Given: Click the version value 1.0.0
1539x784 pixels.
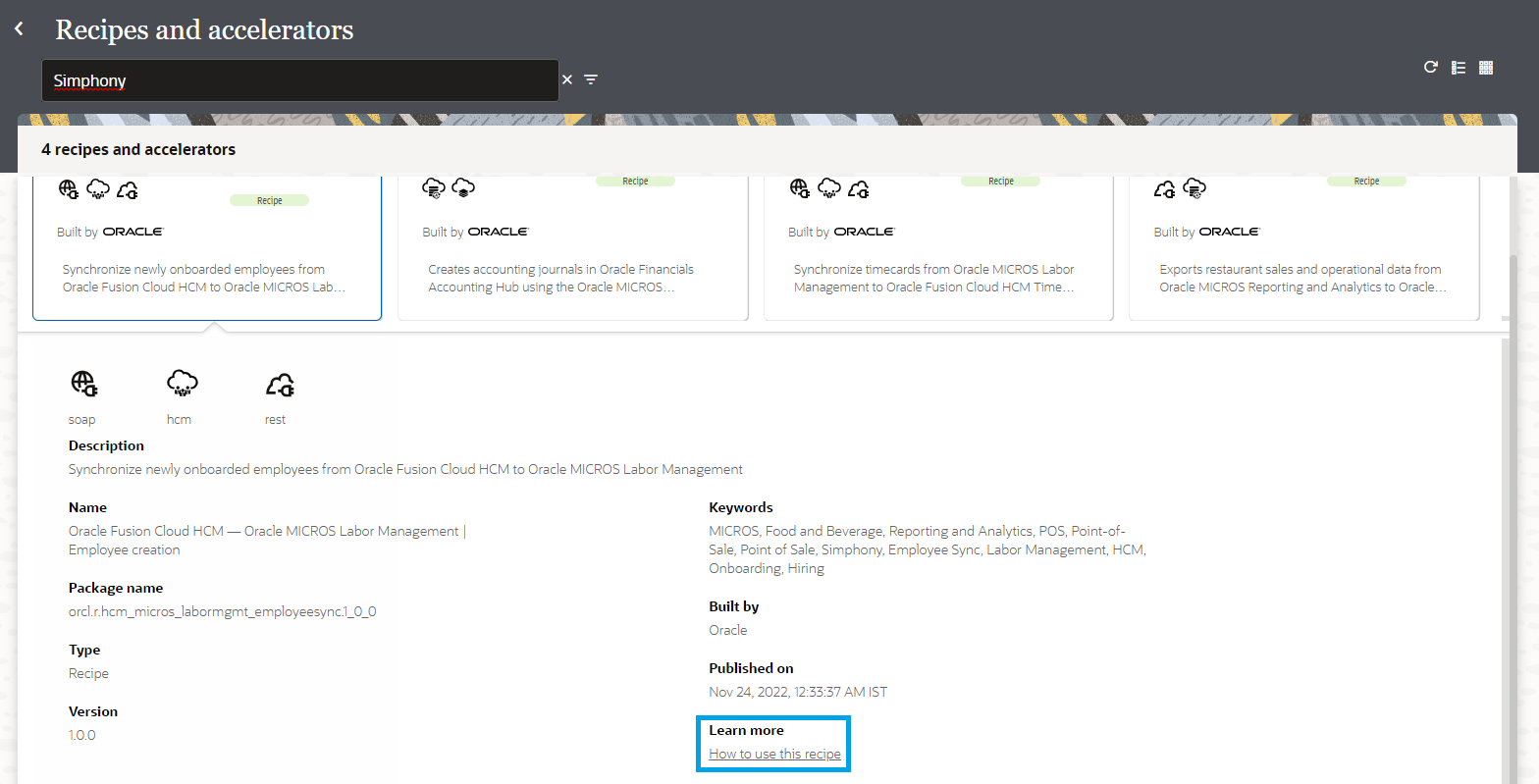Looking at the screenshot, I should tap(82, 735).
